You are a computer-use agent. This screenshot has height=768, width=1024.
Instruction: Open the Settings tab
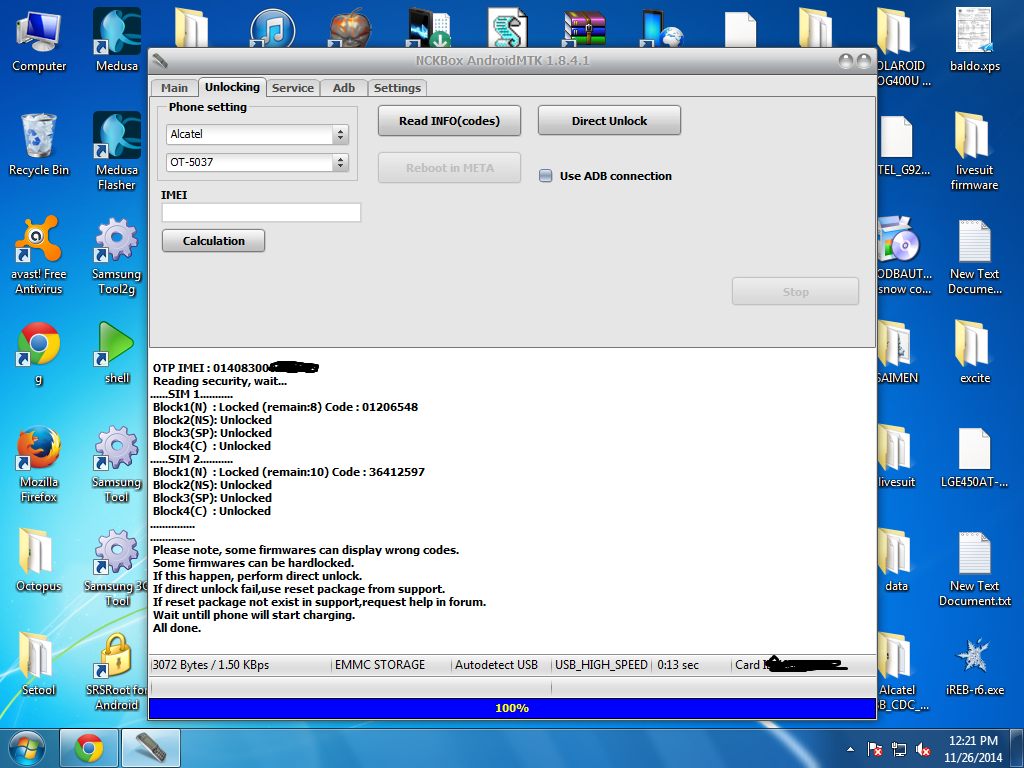tap(396, 88)
